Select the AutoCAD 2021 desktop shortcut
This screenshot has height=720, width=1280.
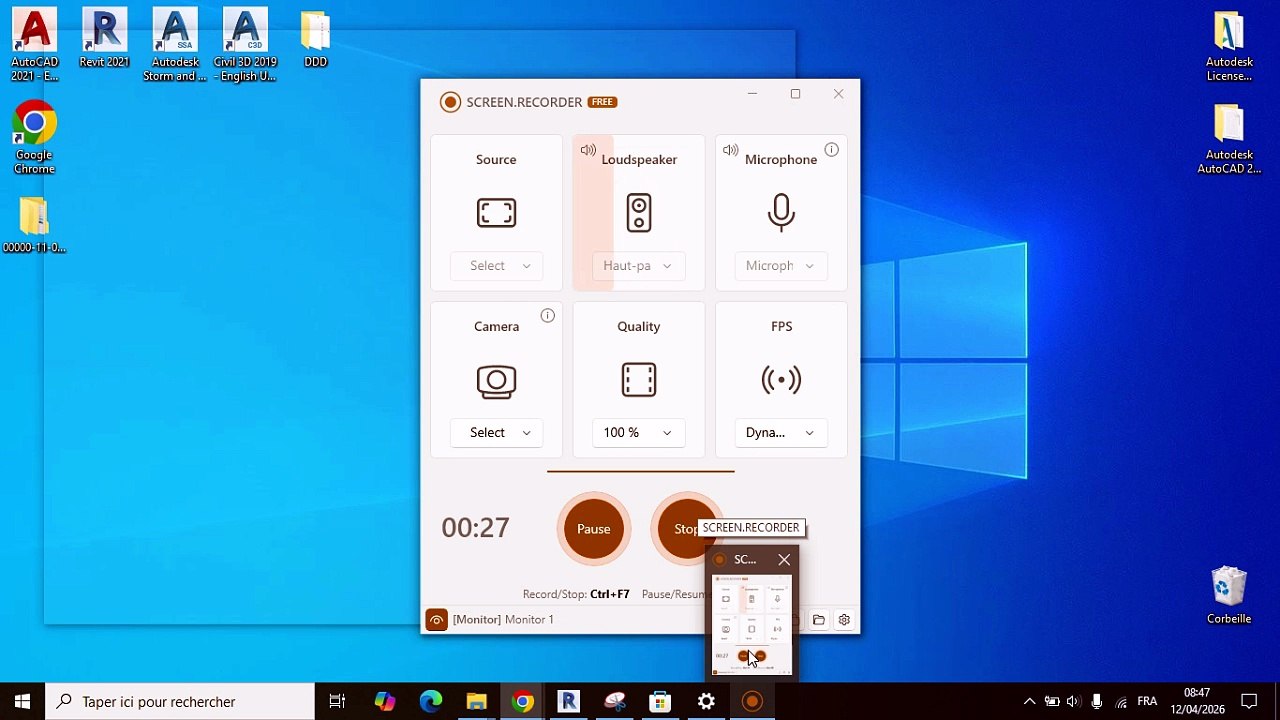[x=34, y=45]
